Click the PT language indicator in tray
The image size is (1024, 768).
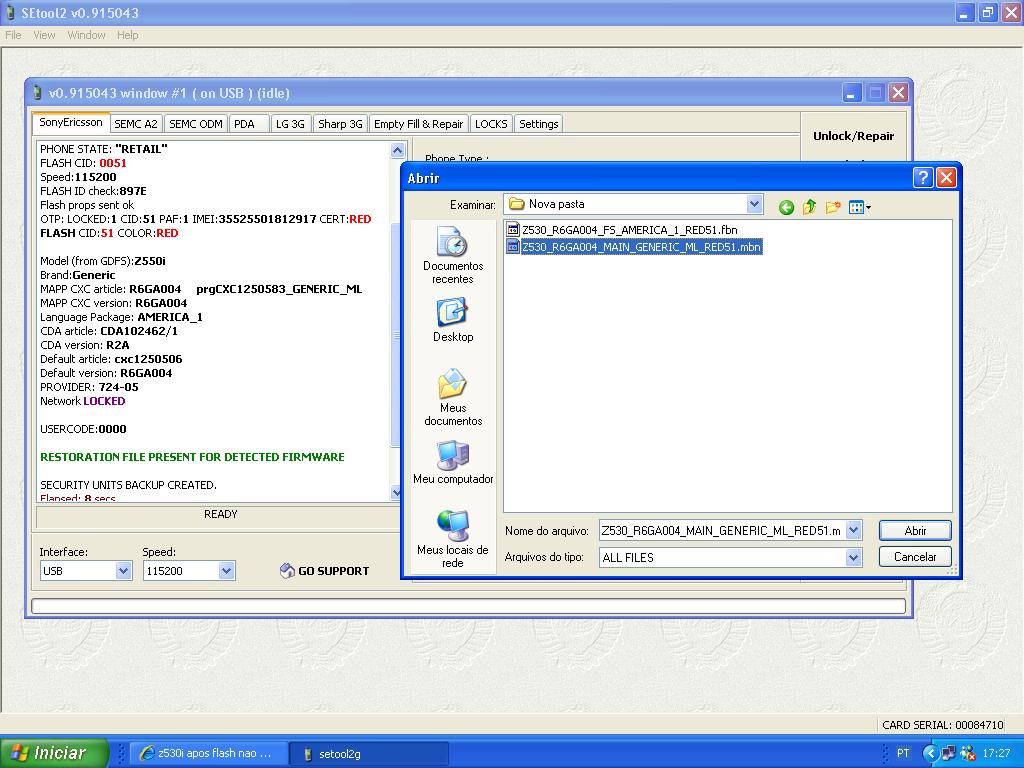903,753
